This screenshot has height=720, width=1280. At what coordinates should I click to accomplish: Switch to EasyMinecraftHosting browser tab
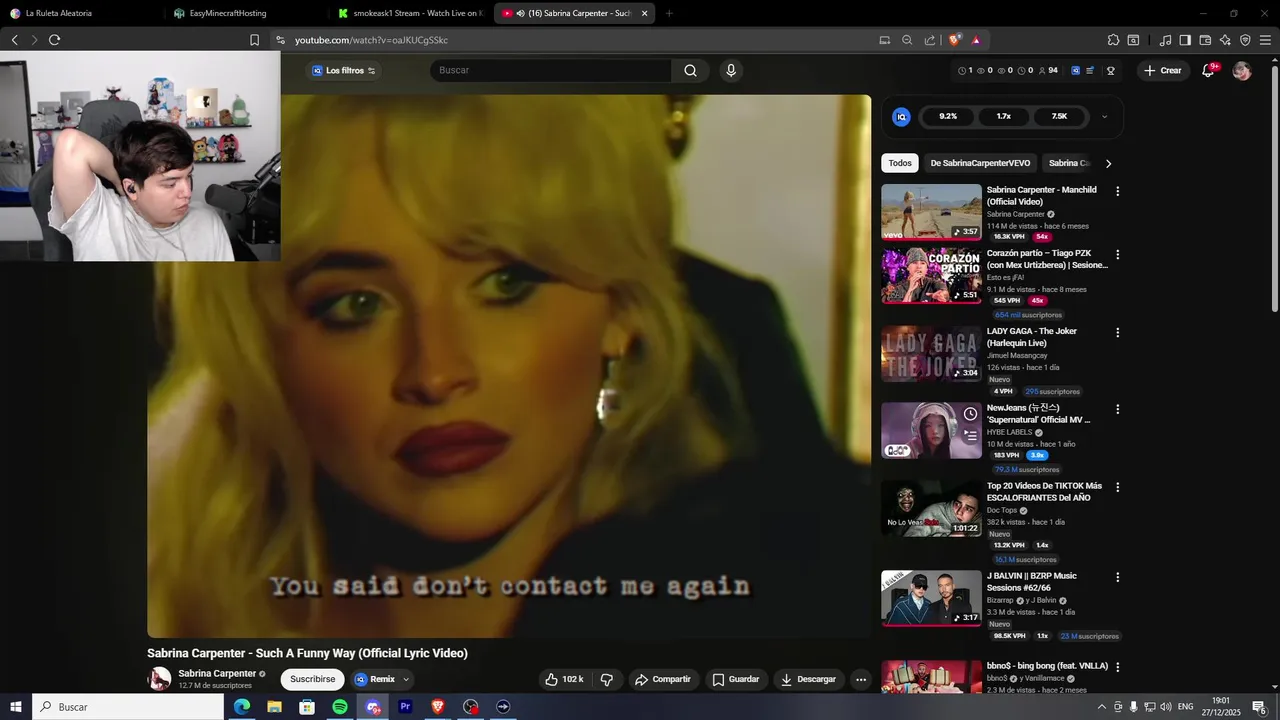tap(245, 13)
